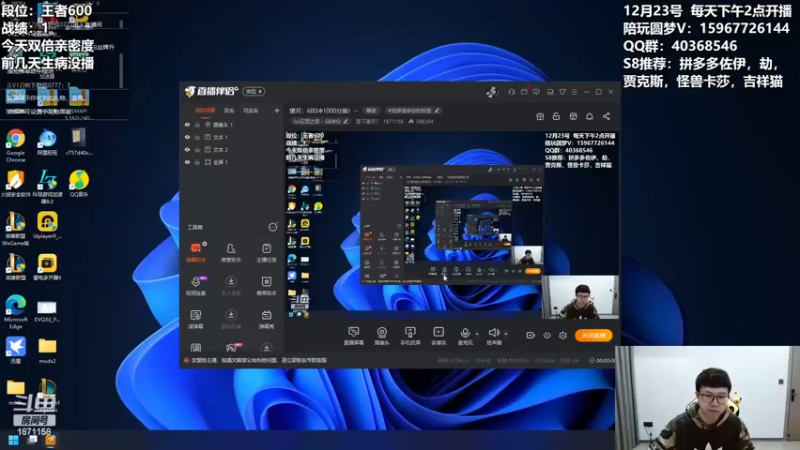
Task: Mute the 扬声器 speaker
Action: [x=493, y=336]
